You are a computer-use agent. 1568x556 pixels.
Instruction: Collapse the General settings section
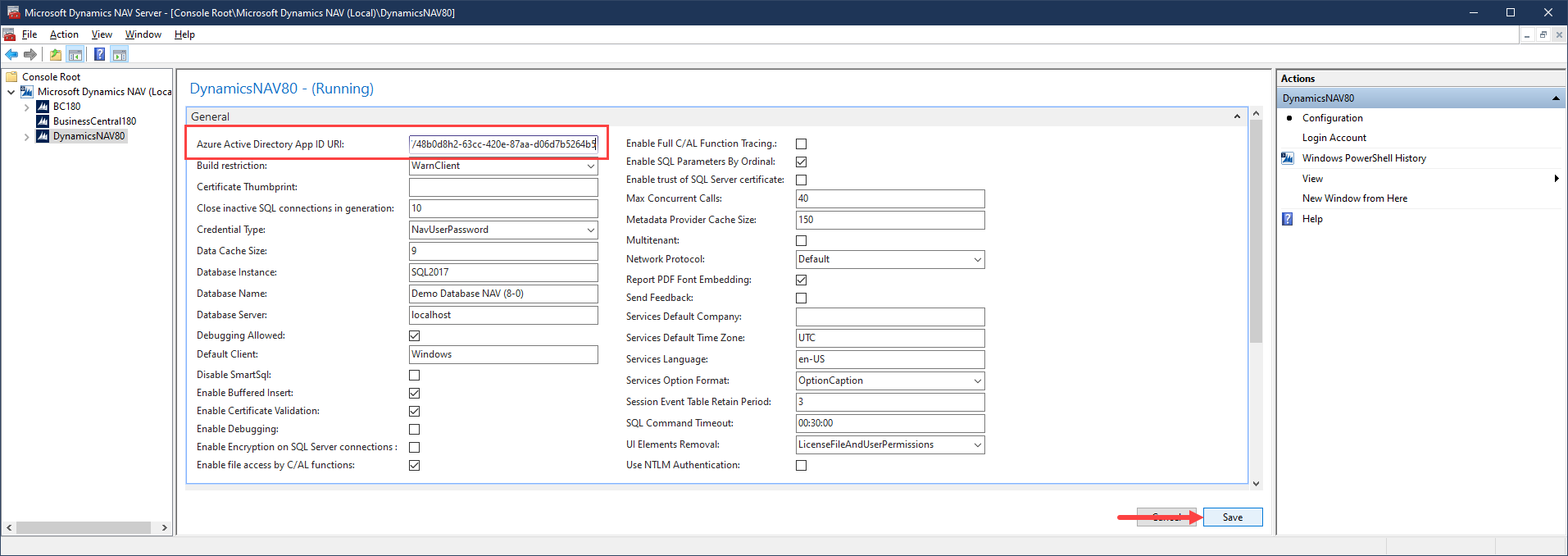1237,117
